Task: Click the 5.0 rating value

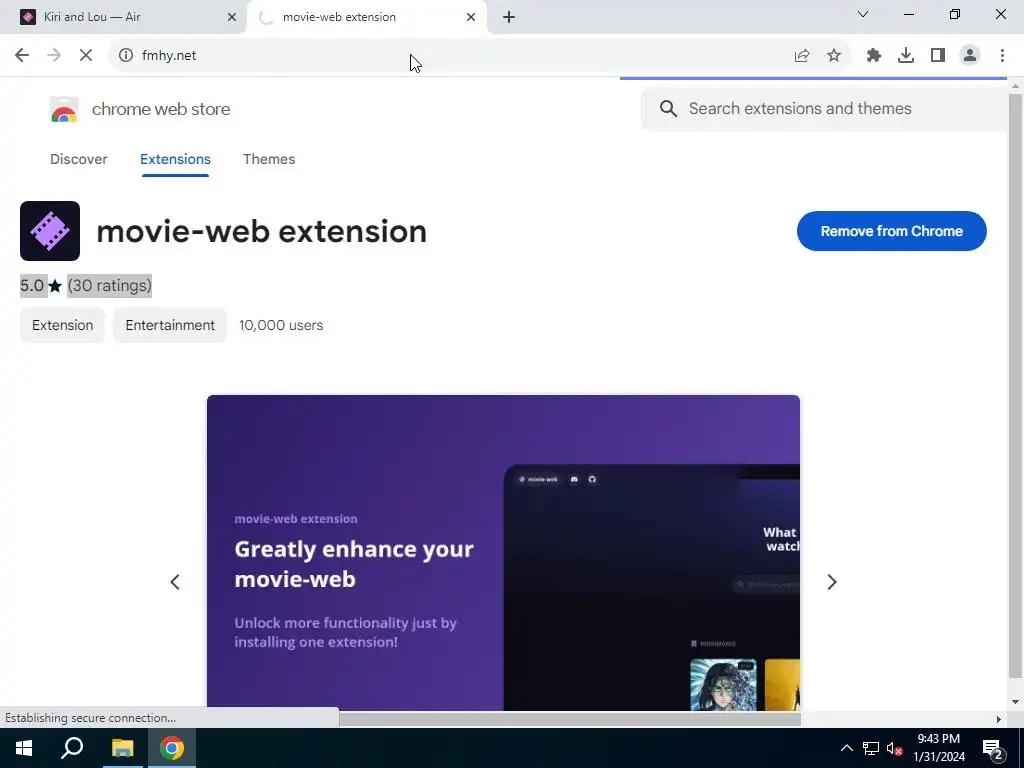Action: click(32, 285)
